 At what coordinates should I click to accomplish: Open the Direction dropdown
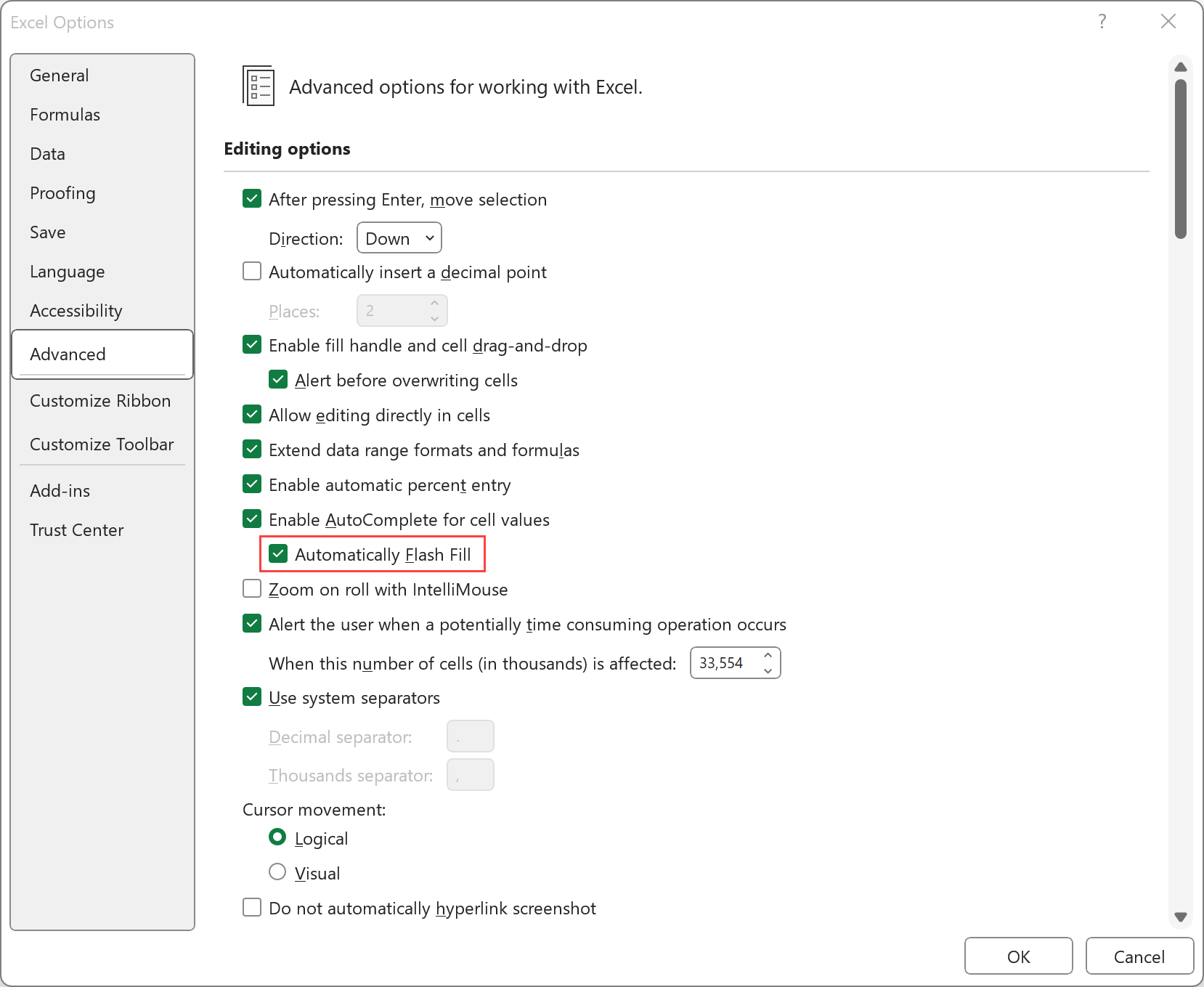[x=399, y=238]
